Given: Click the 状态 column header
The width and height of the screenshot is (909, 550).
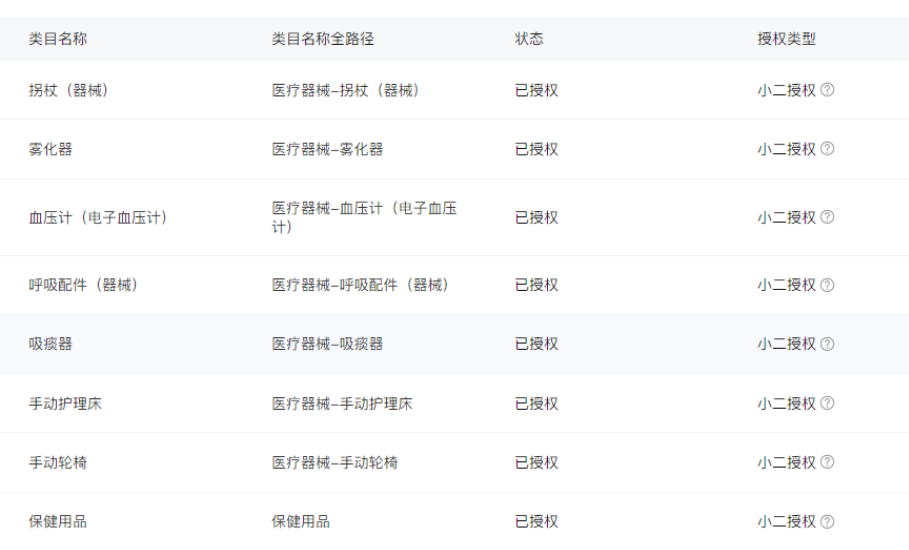Looking at the screenshot, I should (x=529, y=39).
